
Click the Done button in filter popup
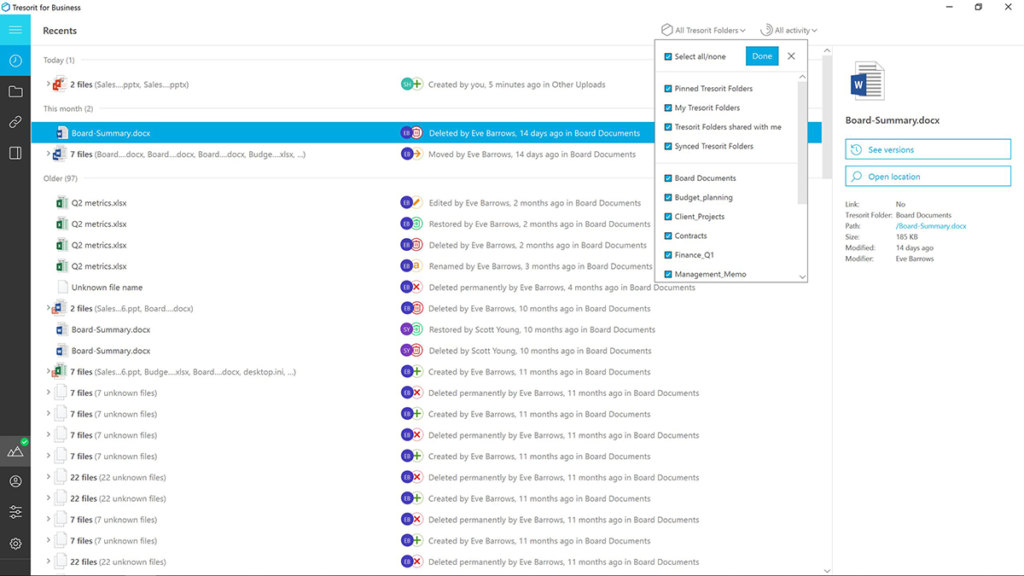coord(762,57)
